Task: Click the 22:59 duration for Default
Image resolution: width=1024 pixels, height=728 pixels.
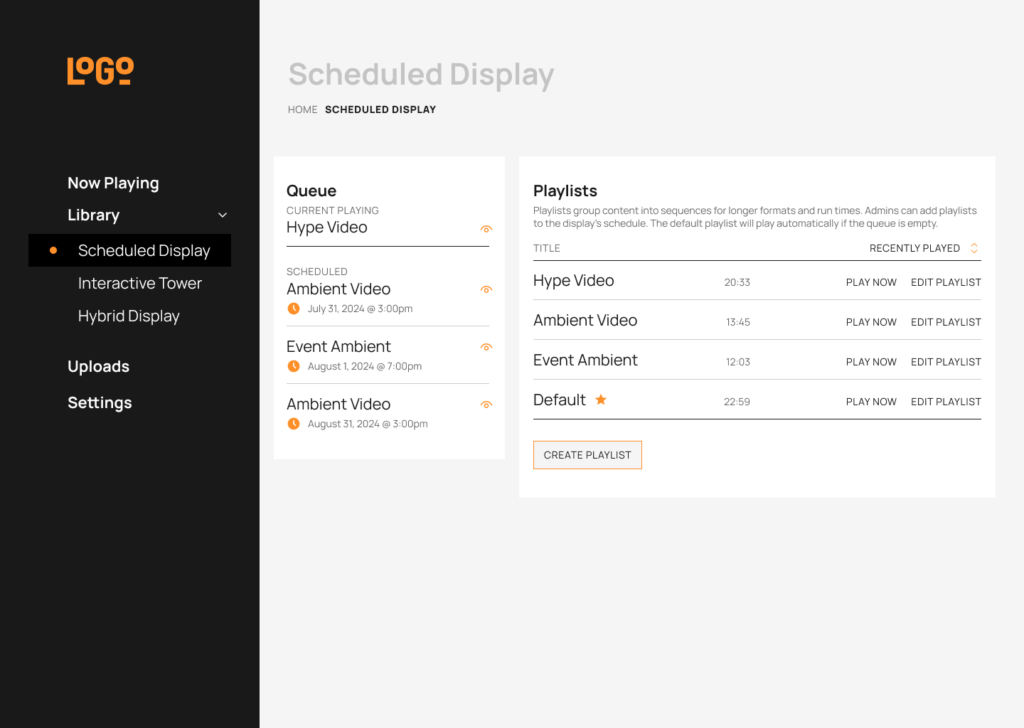Action: click(x=737, y=402)
